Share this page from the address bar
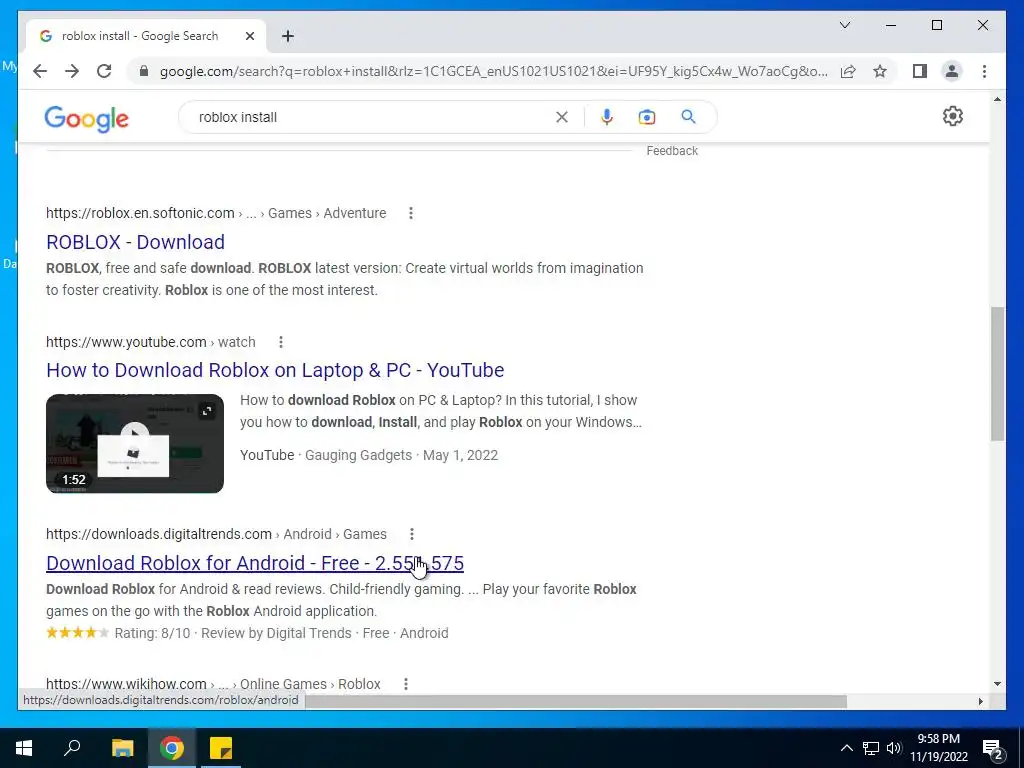The height and width of the screenshot is (768, 1024). (848, 71)
